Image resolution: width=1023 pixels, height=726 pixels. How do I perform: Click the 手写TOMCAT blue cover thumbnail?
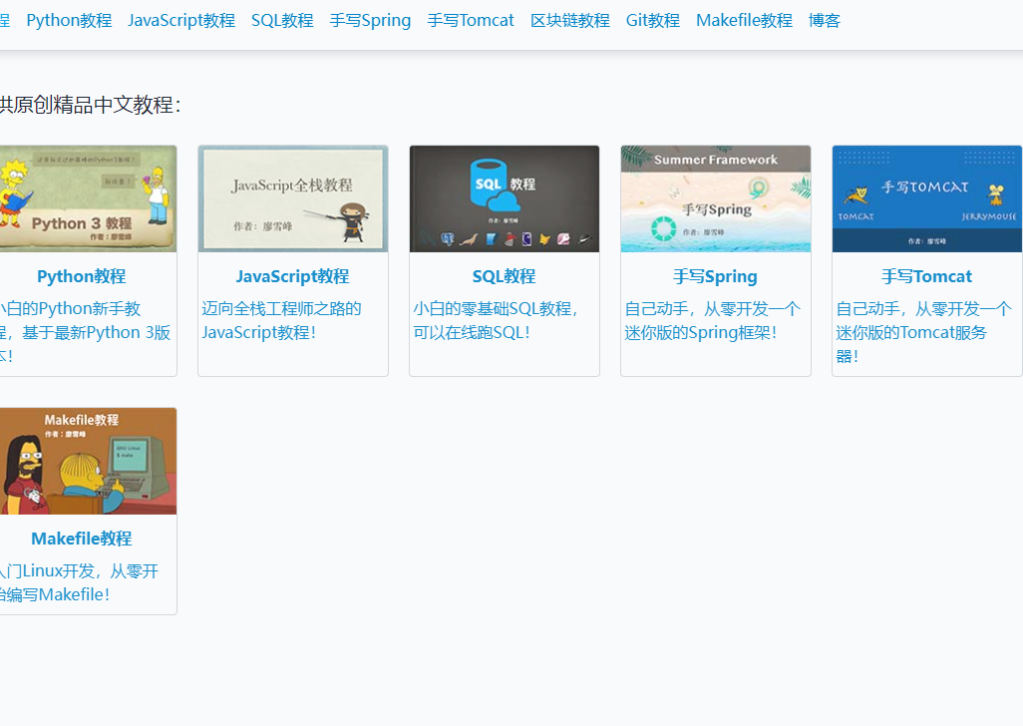click(926, 198)
